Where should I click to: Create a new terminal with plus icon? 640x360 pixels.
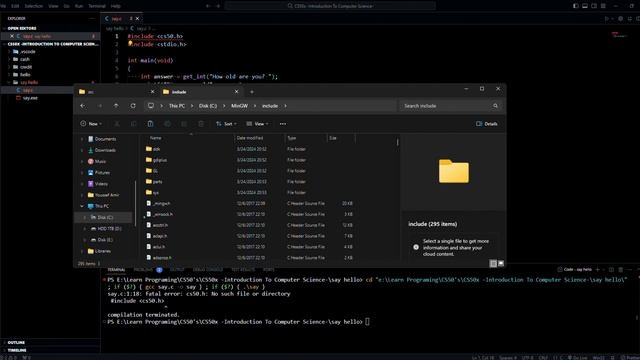coord(598,269)
